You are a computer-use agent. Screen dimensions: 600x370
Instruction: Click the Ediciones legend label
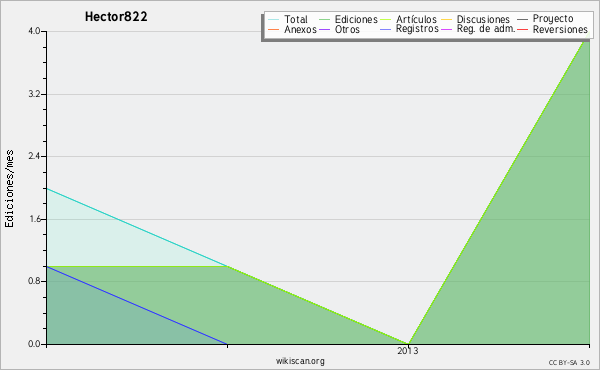coord(356,19)
